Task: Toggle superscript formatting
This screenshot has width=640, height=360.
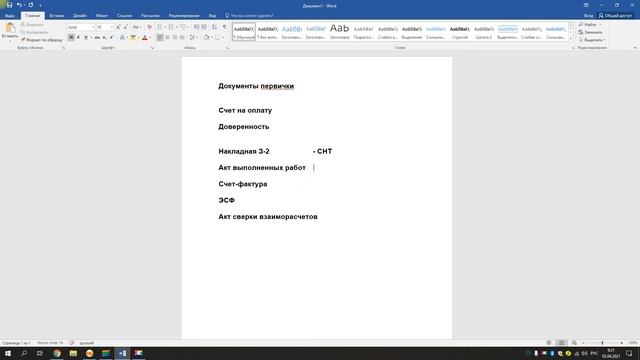Action: (112, 37)
